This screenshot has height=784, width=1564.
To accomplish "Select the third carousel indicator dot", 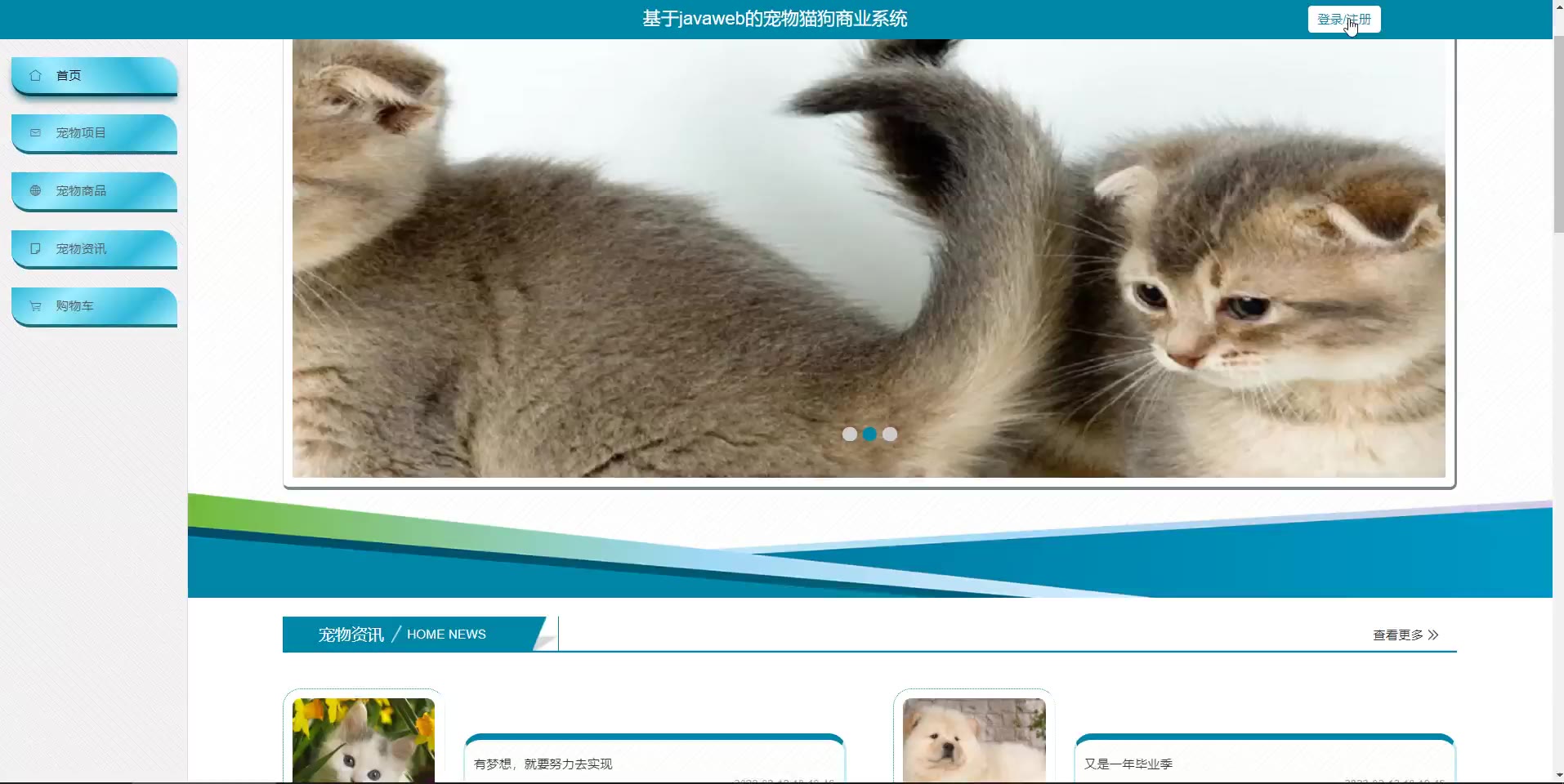I will [890, 434].
